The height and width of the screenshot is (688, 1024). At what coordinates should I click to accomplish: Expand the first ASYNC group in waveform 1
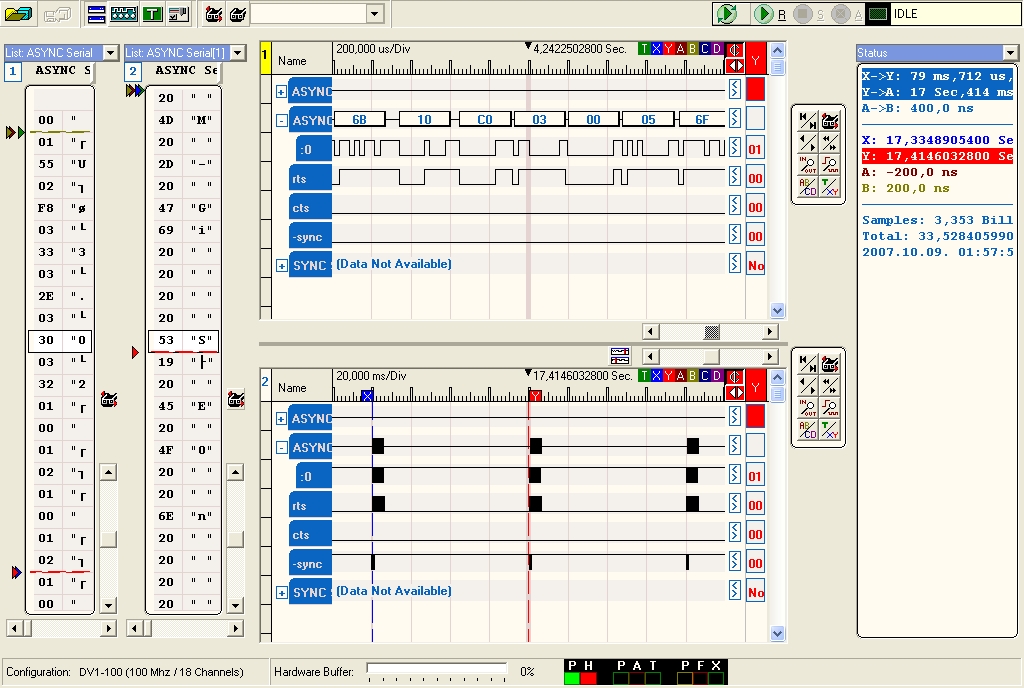281,92
